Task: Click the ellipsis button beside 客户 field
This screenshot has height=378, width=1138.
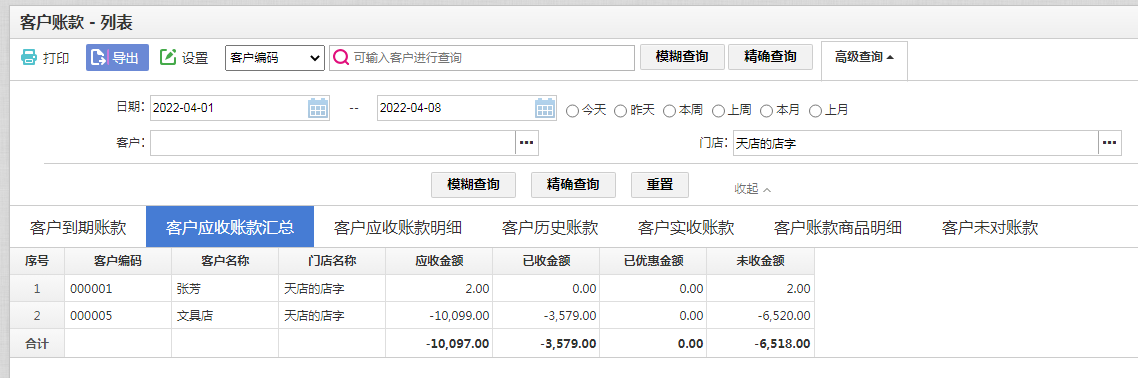Action: [x=528, y=143]
